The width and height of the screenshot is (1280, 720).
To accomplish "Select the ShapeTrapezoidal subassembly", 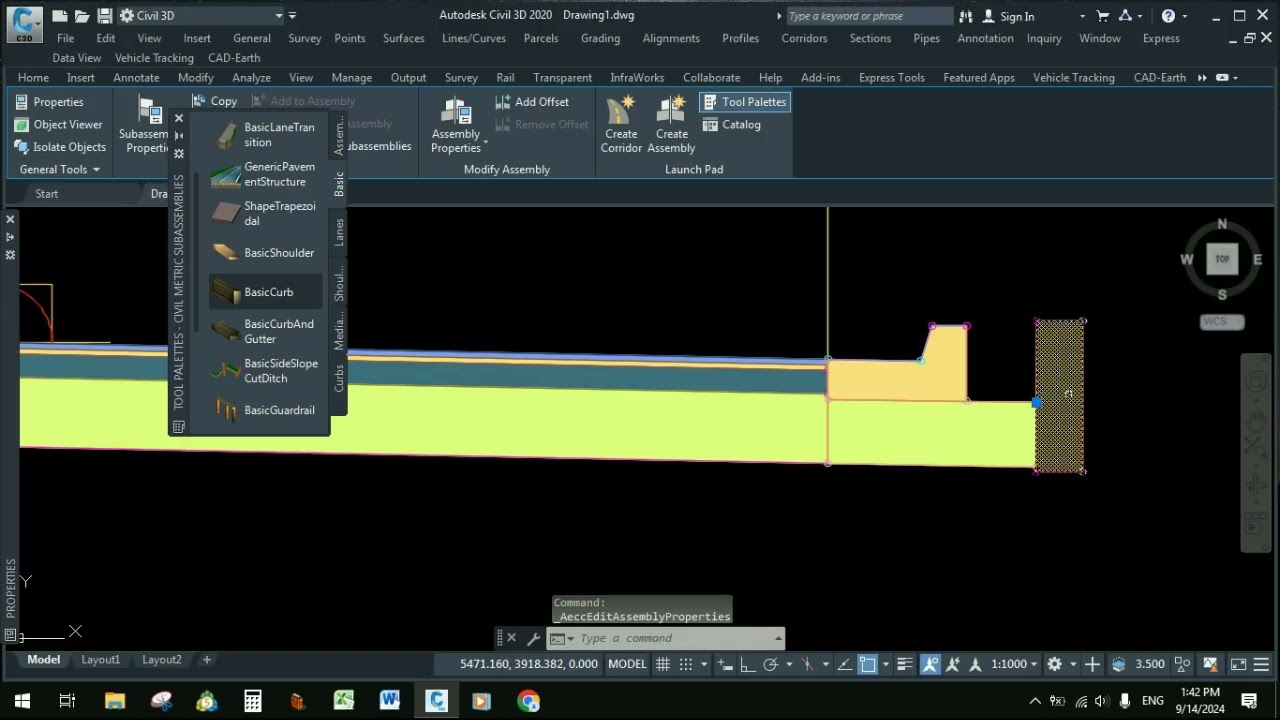I will coord(266,213).
